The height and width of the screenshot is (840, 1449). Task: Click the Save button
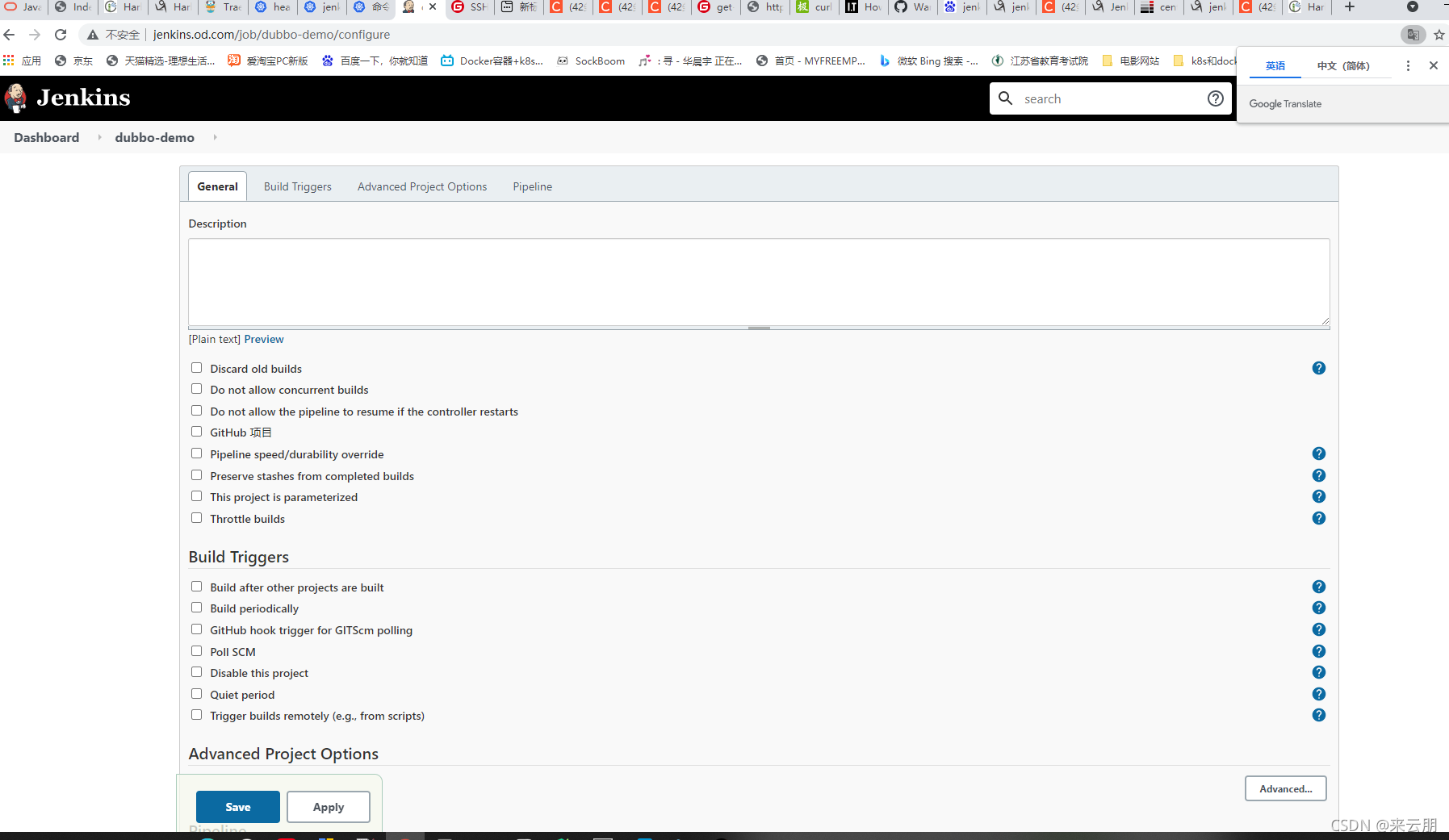click(x=238, y=807)
